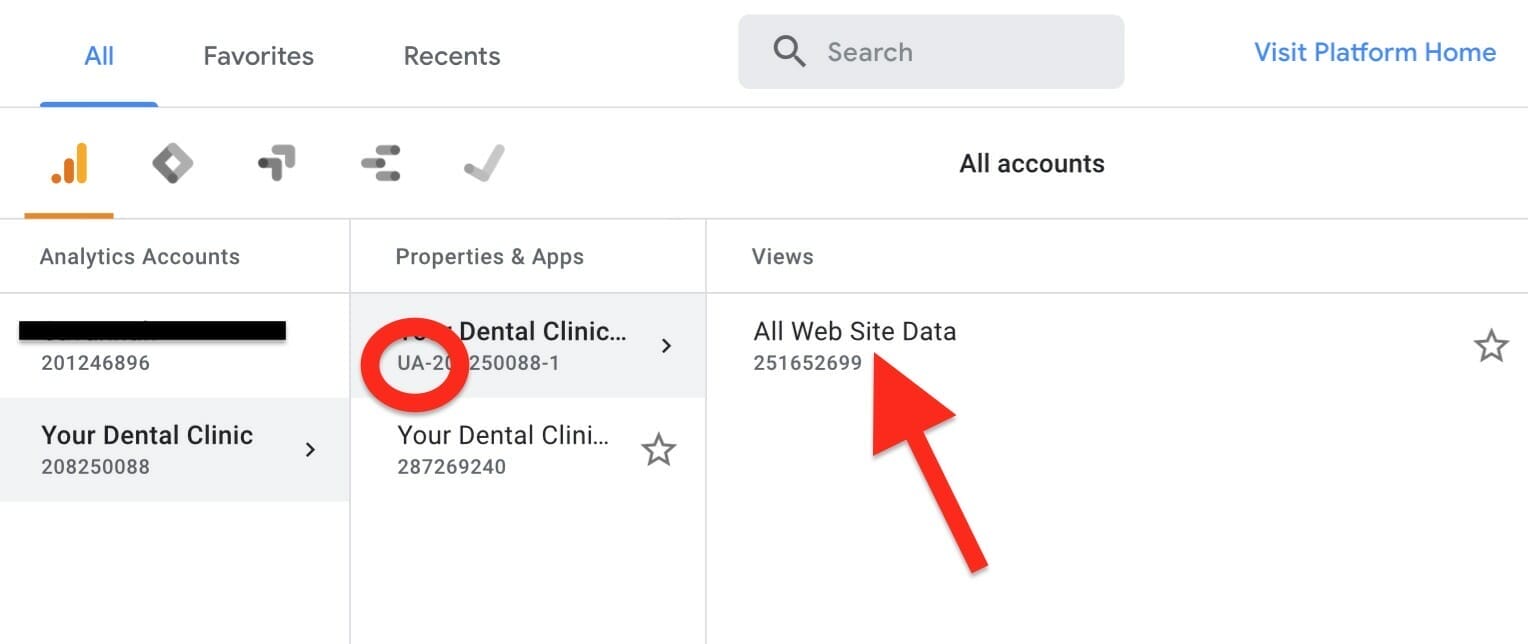Click the gray checkmark product icon
This screenshot has height=644, width=1528.
point(484,163)
